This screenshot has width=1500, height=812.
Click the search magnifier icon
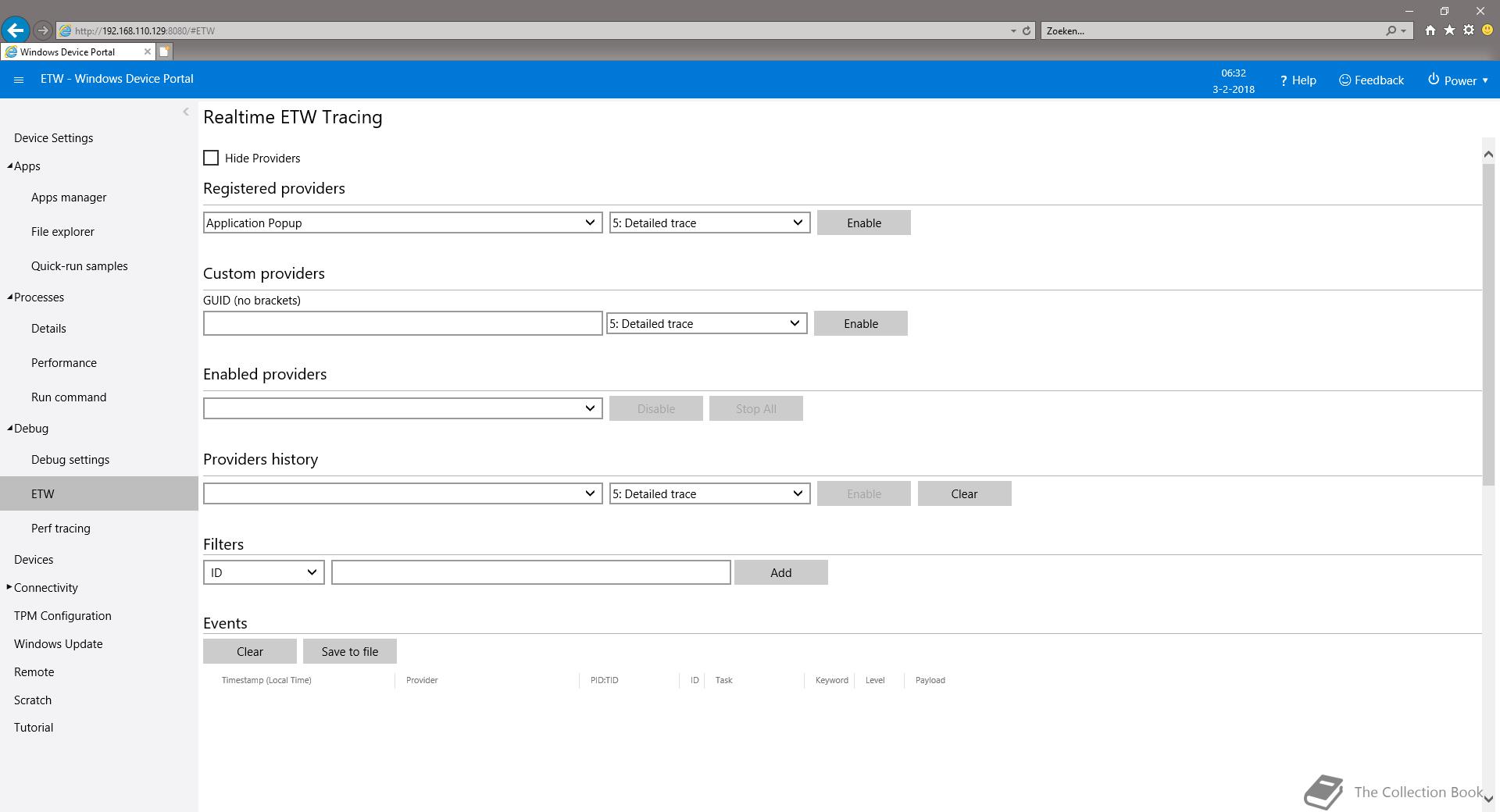[x=1391, y=30]
